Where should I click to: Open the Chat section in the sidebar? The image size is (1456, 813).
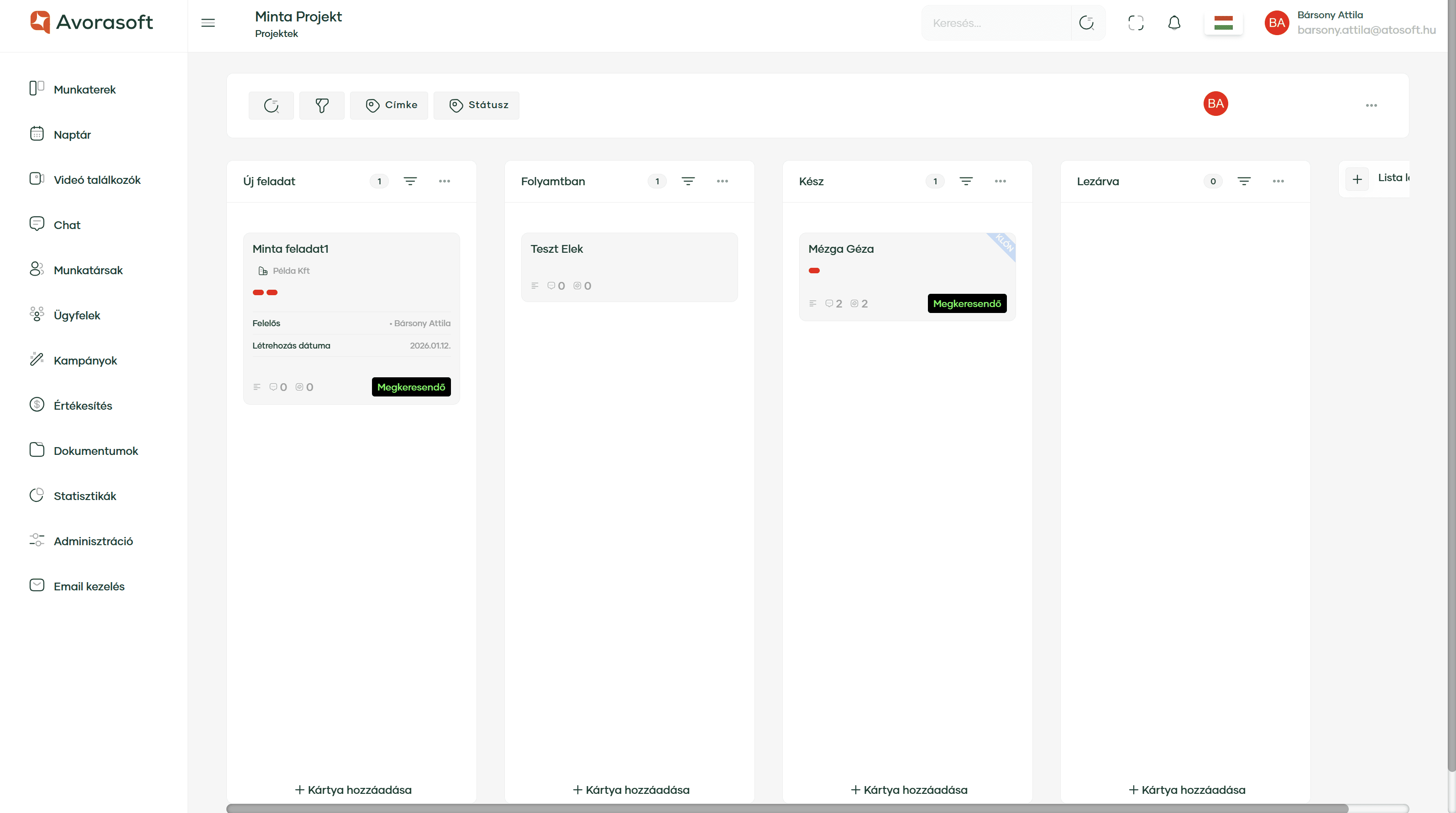pyautogui.click(x=66, y=224)
